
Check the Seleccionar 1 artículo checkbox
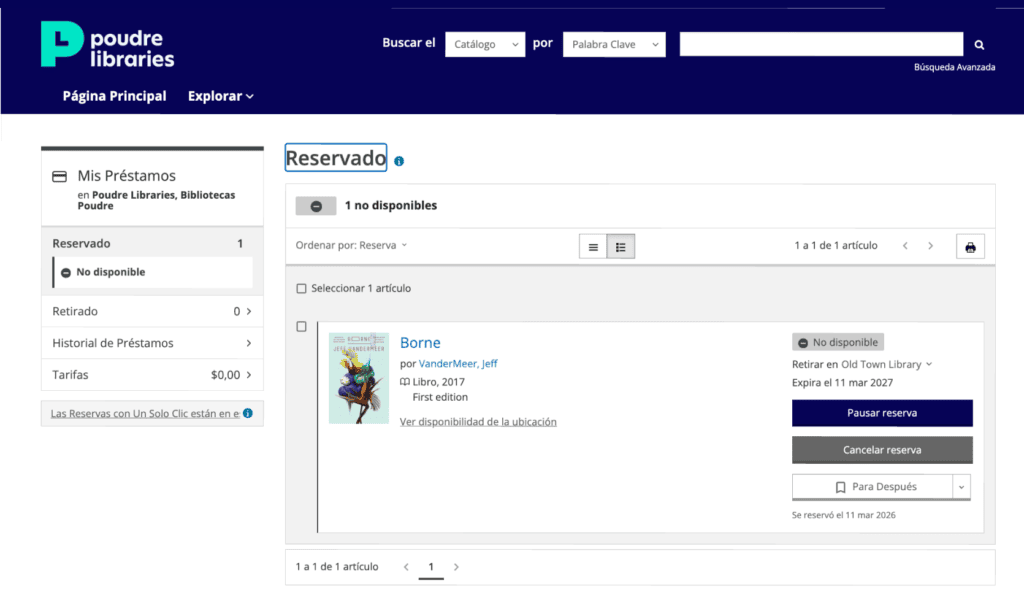coord(301,289)
